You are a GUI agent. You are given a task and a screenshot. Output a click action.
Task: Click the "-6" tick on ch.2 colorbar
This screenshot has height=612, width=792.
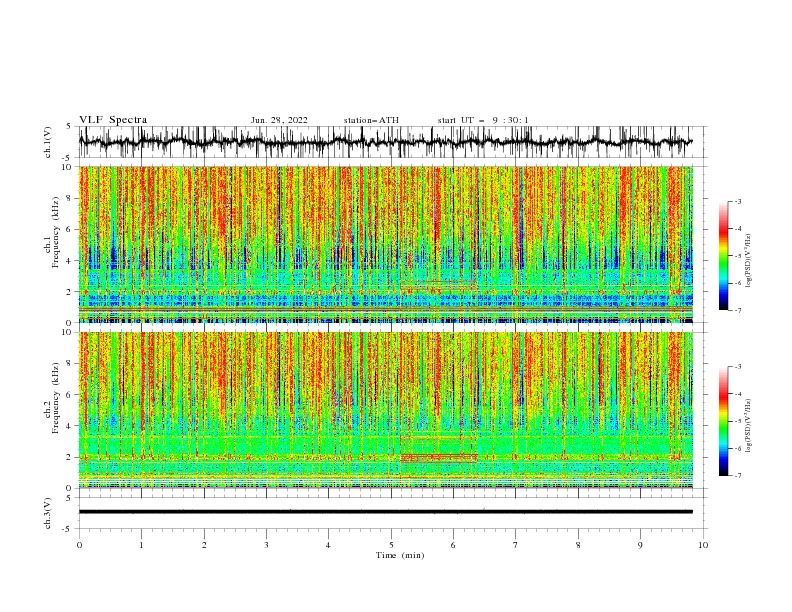pos(737,448)
